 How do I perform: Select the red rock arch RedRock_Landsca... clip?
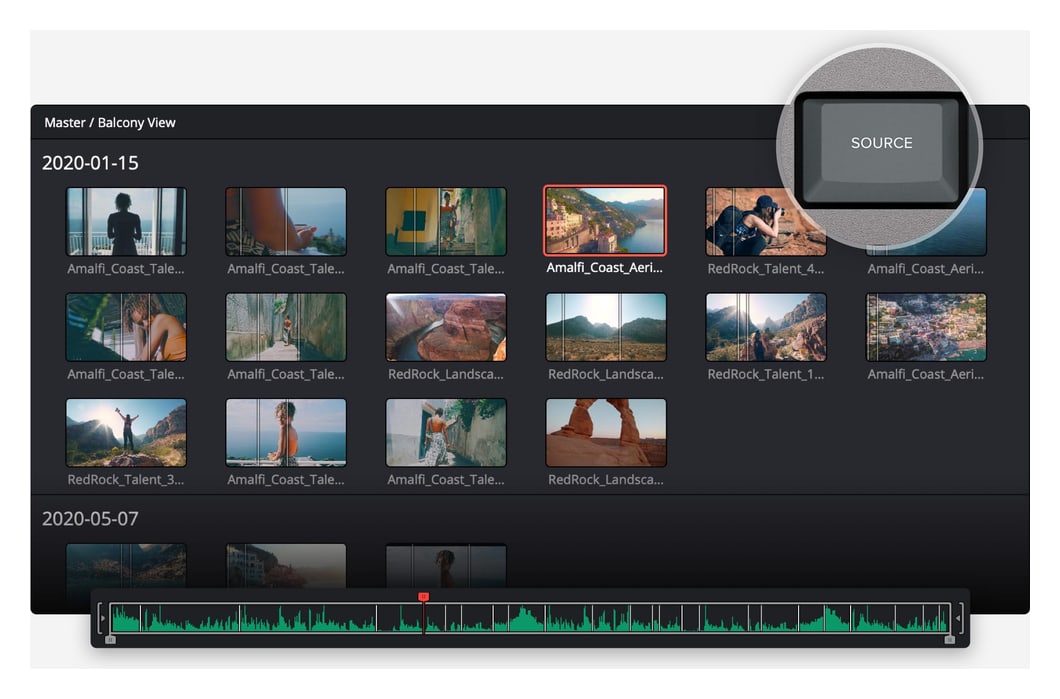pyautogui.click(x=606, y=432)
